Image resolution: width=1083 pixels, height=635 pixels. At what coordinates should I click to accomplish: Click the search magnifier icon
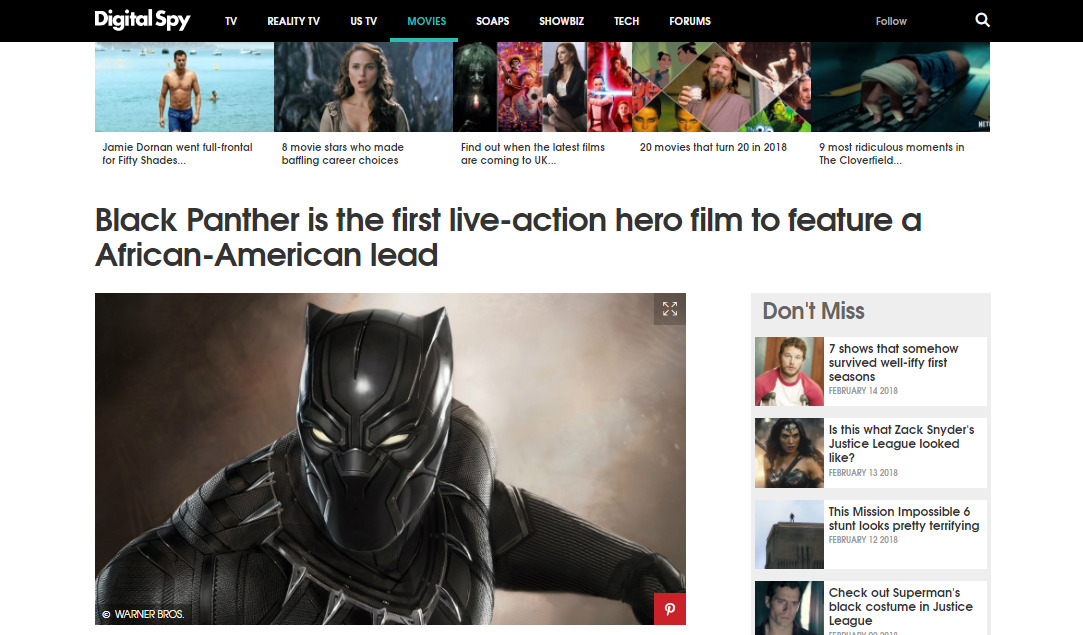point(982,20)
